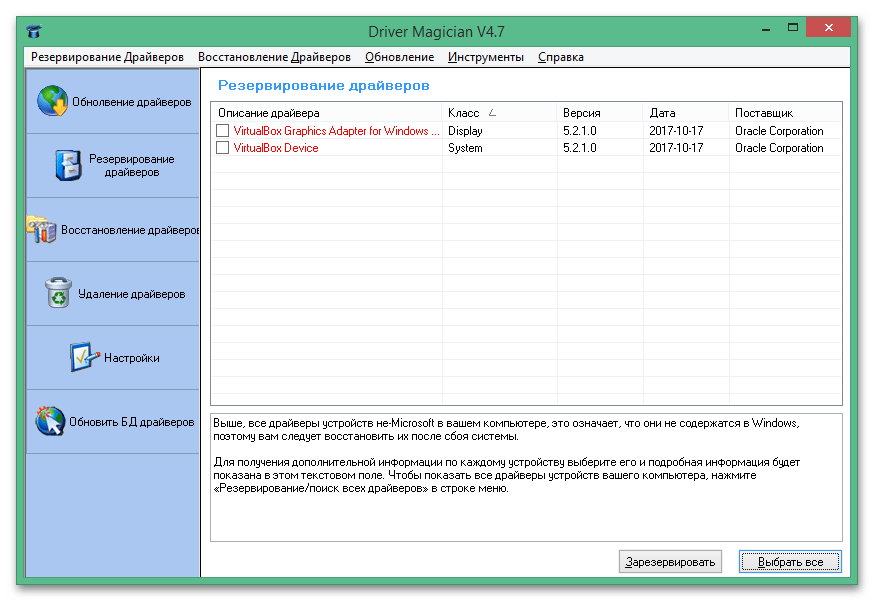
Task: Check the VirtualBox Graphics Adapter checkbox
Action: [x=222, y=130]
